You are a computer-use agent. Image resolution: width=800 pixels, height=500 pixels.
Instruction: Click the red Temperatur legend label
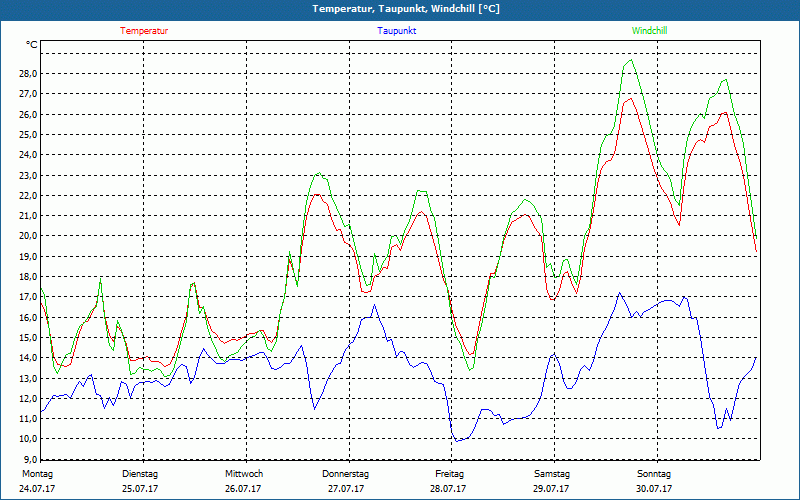coord(144,31)
